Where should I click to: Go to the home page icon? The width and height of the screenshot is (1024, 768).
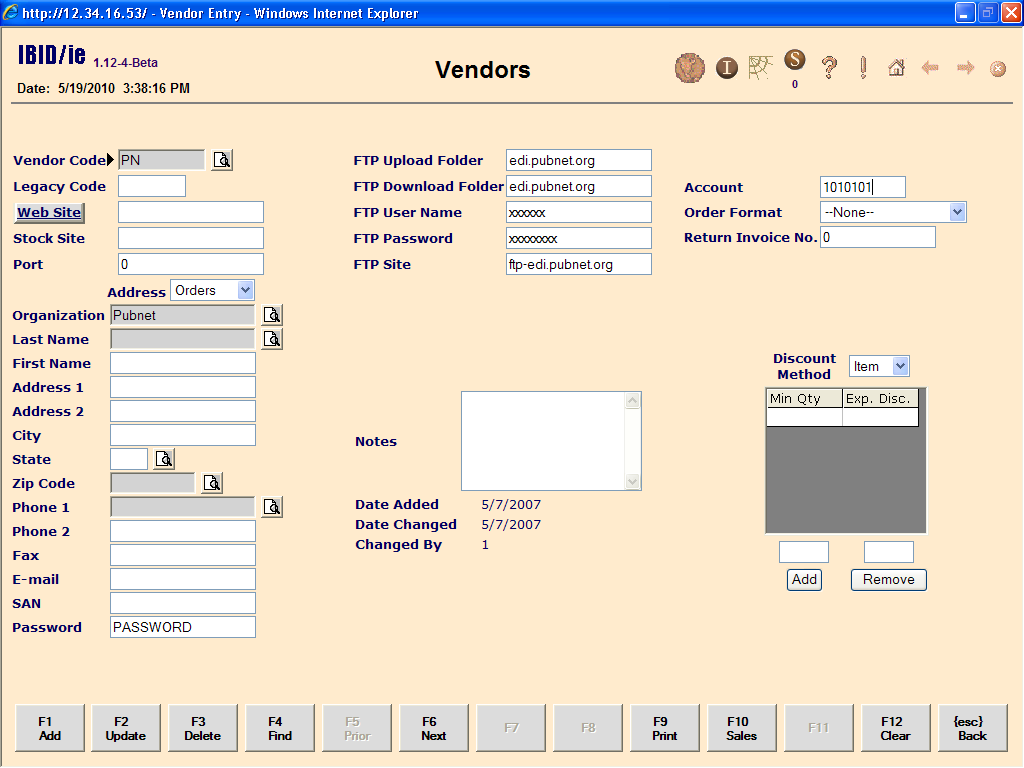point(896,68)
